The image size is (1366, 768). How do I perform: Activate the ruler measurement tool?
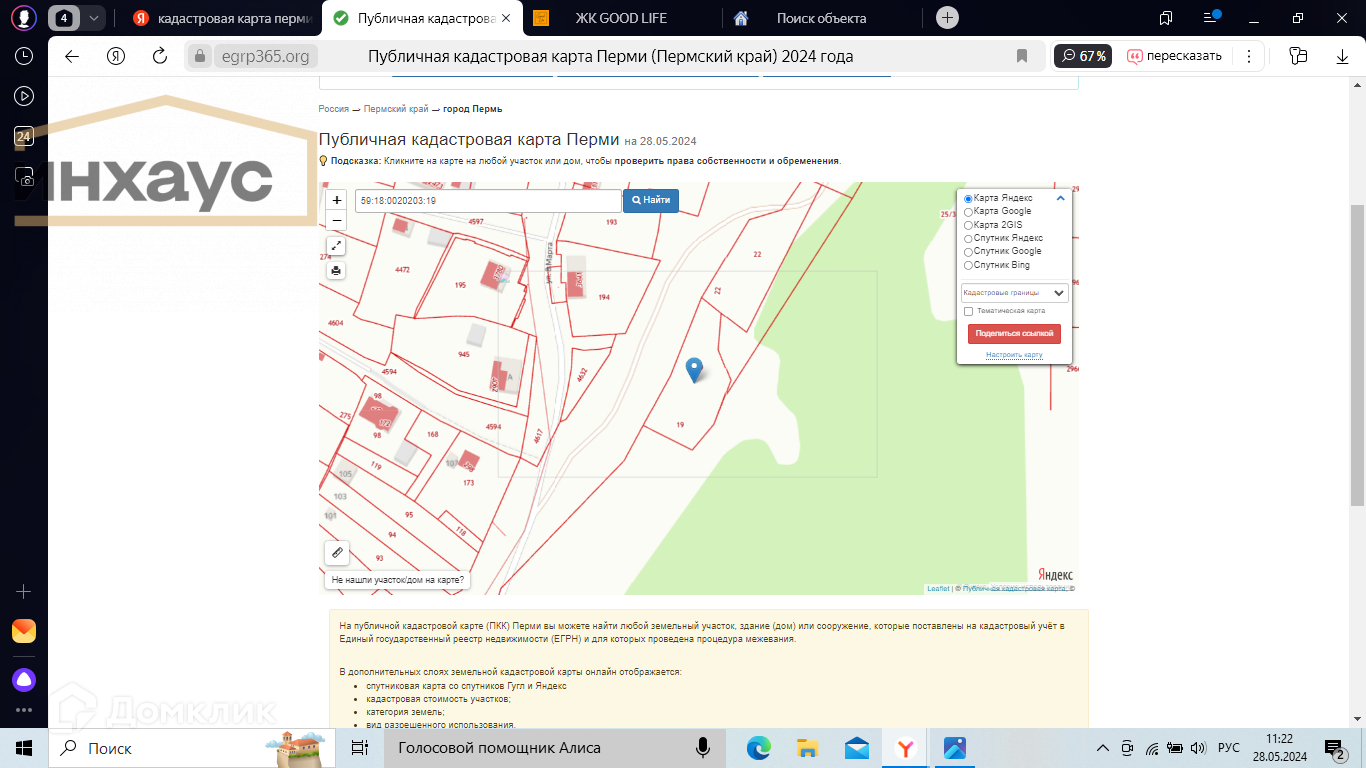337,552
